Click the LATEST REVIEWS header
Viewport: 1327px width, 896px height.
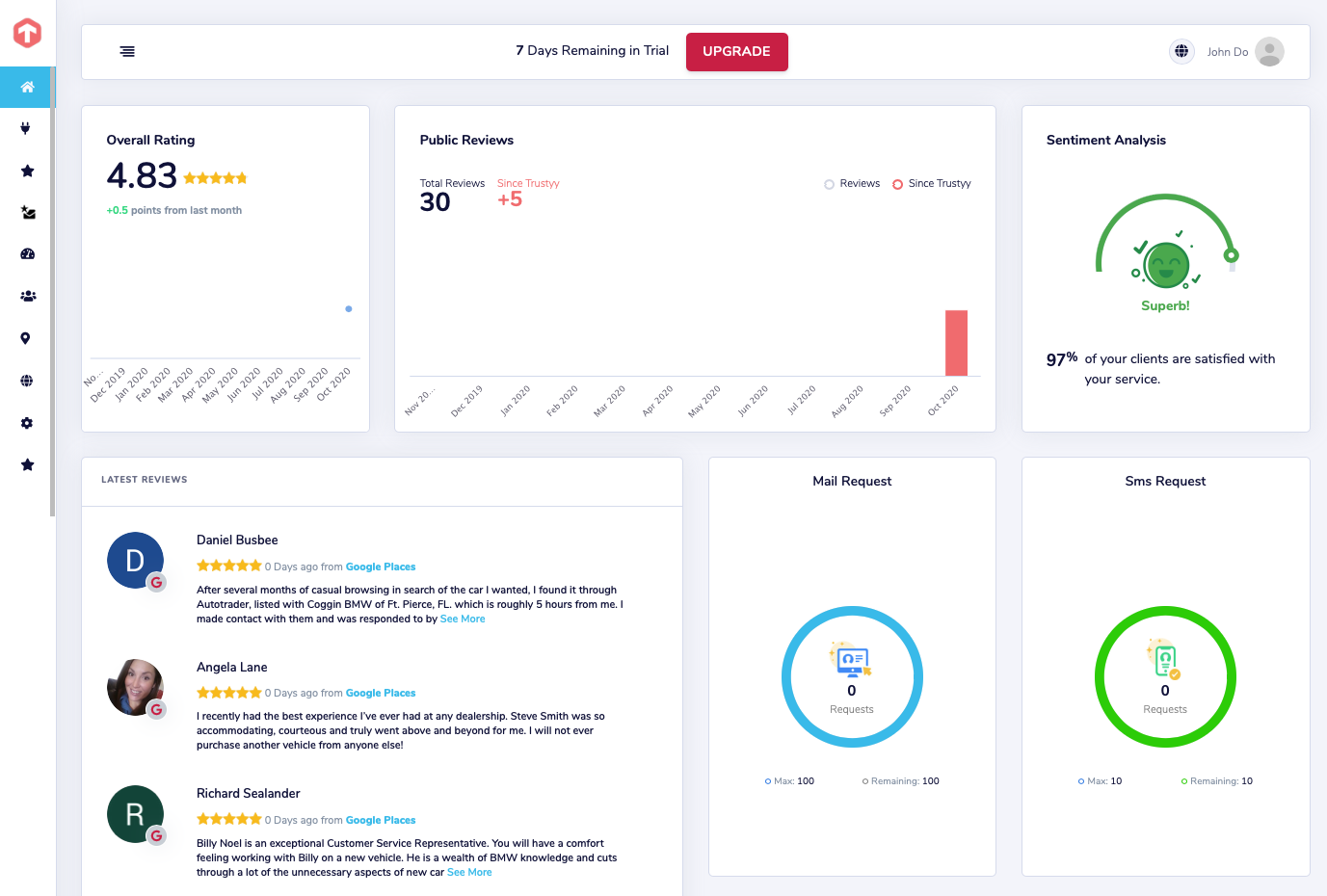(145, 480)
